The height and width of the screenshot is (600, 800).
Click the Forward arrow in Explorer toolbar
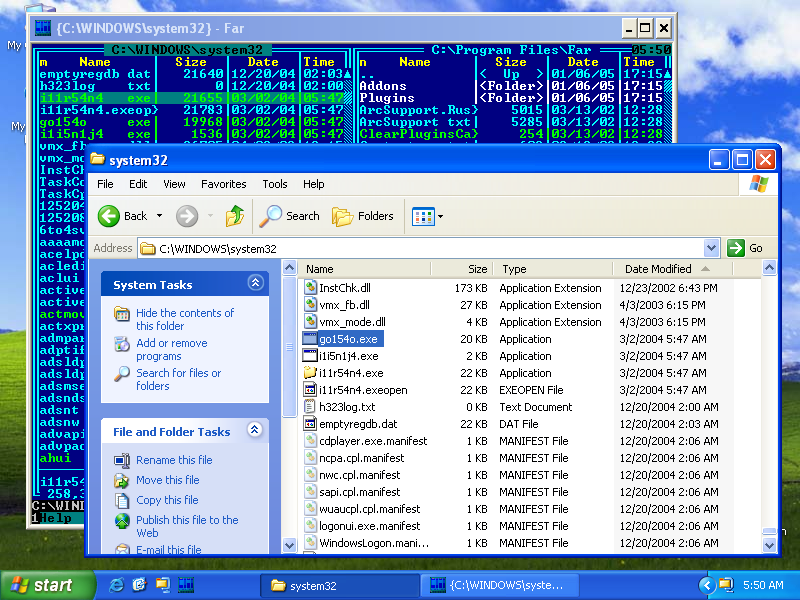click(187, 216)
